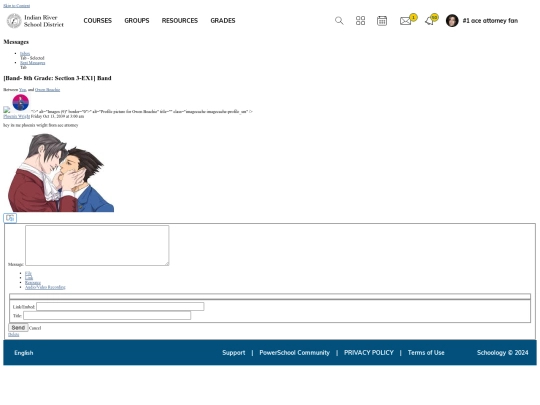Screen dimensions: 540x405
Task: Click the Send button
Action: coord(18,328)
